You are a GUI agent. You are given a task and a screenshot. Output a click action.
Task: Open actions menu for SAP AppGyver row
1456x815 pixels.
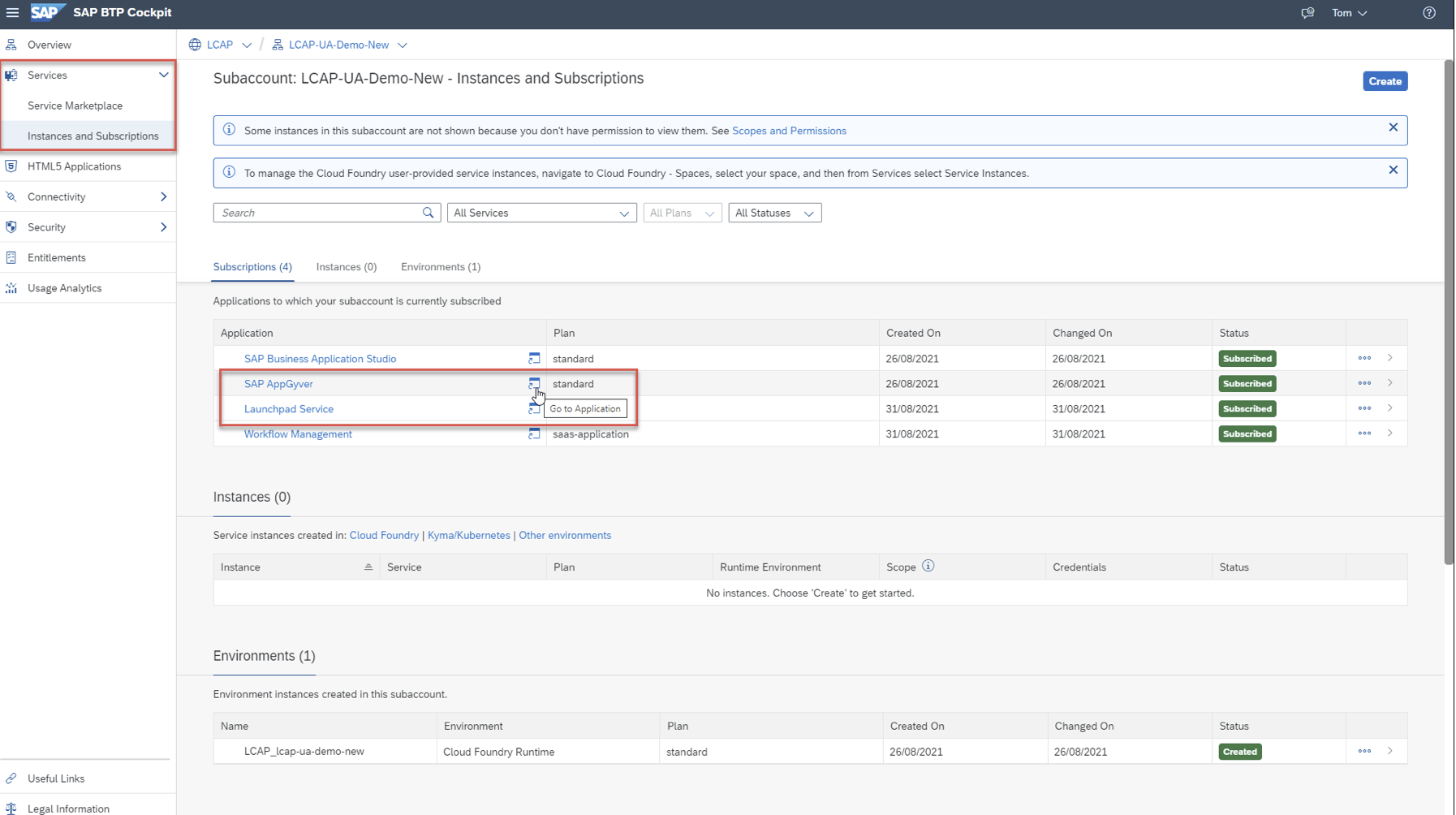[1364, 383]
